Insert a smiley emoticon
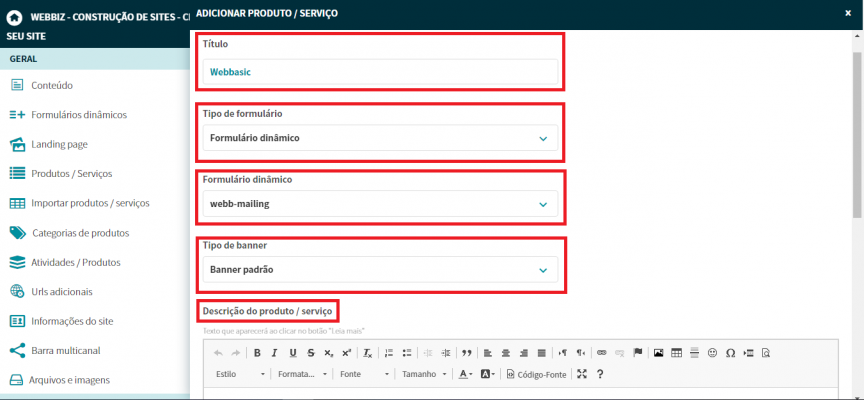The image size is (864, 400). [712, 353]
